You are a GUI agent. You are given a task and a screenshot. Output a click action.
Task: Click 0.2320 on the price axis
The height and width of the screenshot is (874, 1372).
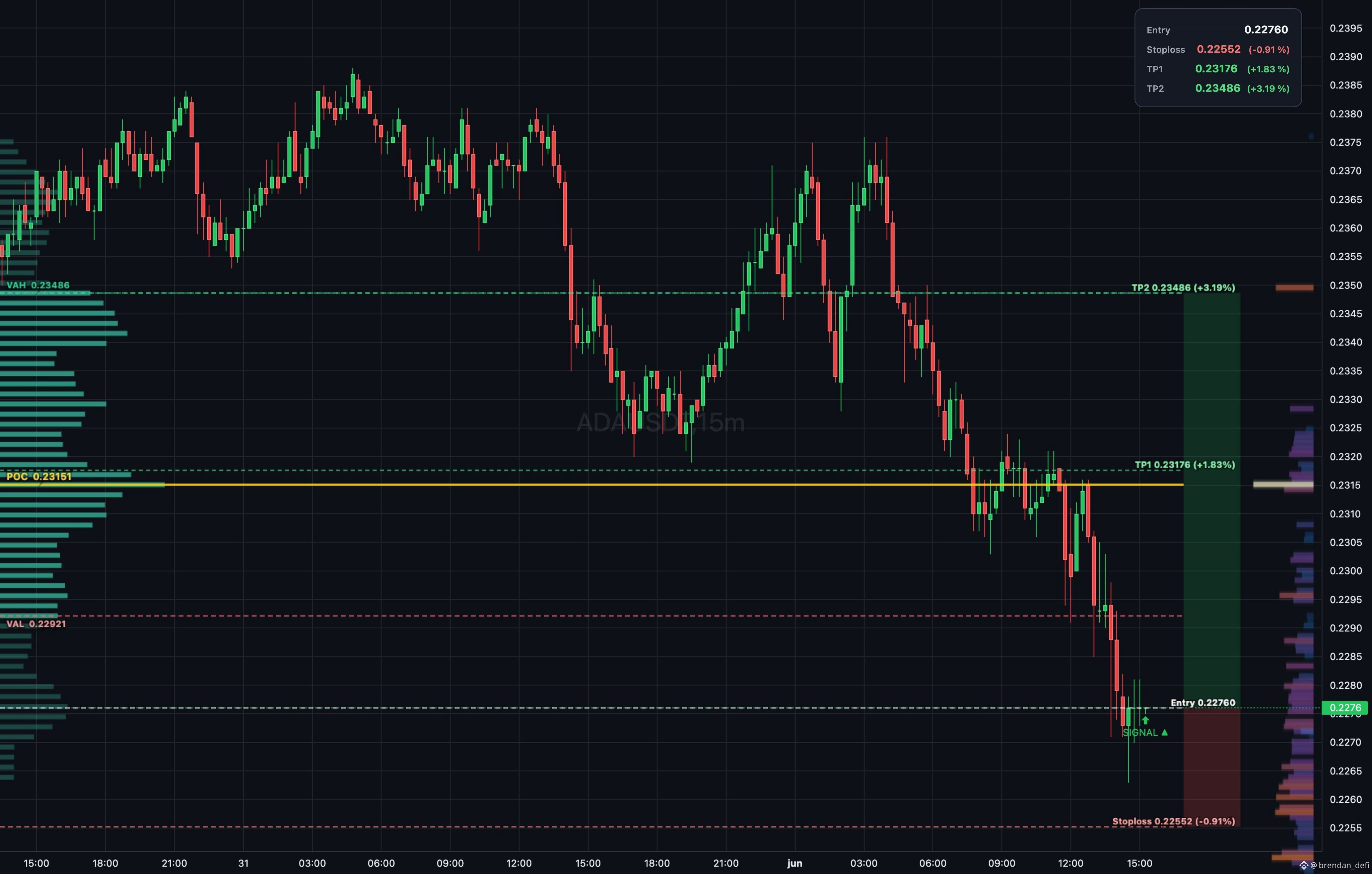tap(1346, 457)
